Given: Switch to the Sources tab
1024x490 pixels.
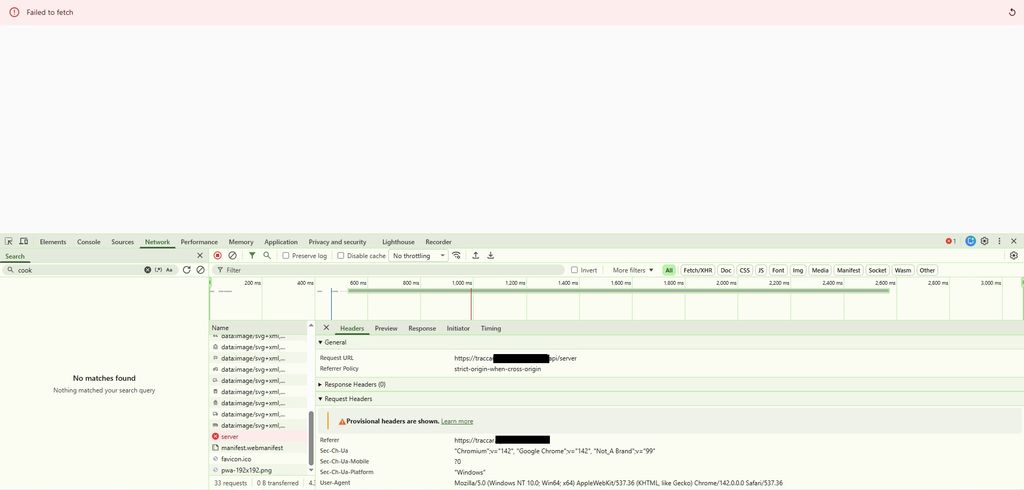Looking at the screenshot, I should pyautogui.click(x=122, y=242).
